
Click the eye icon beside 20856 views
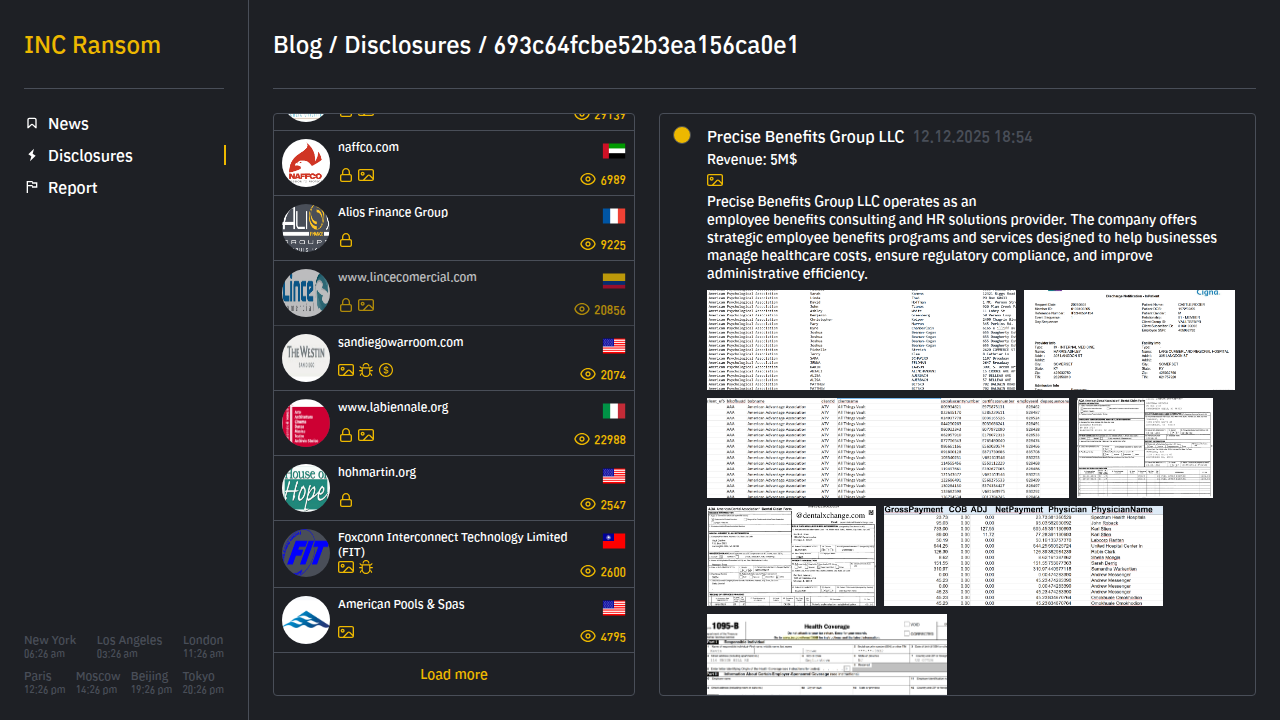click(582, 310)
